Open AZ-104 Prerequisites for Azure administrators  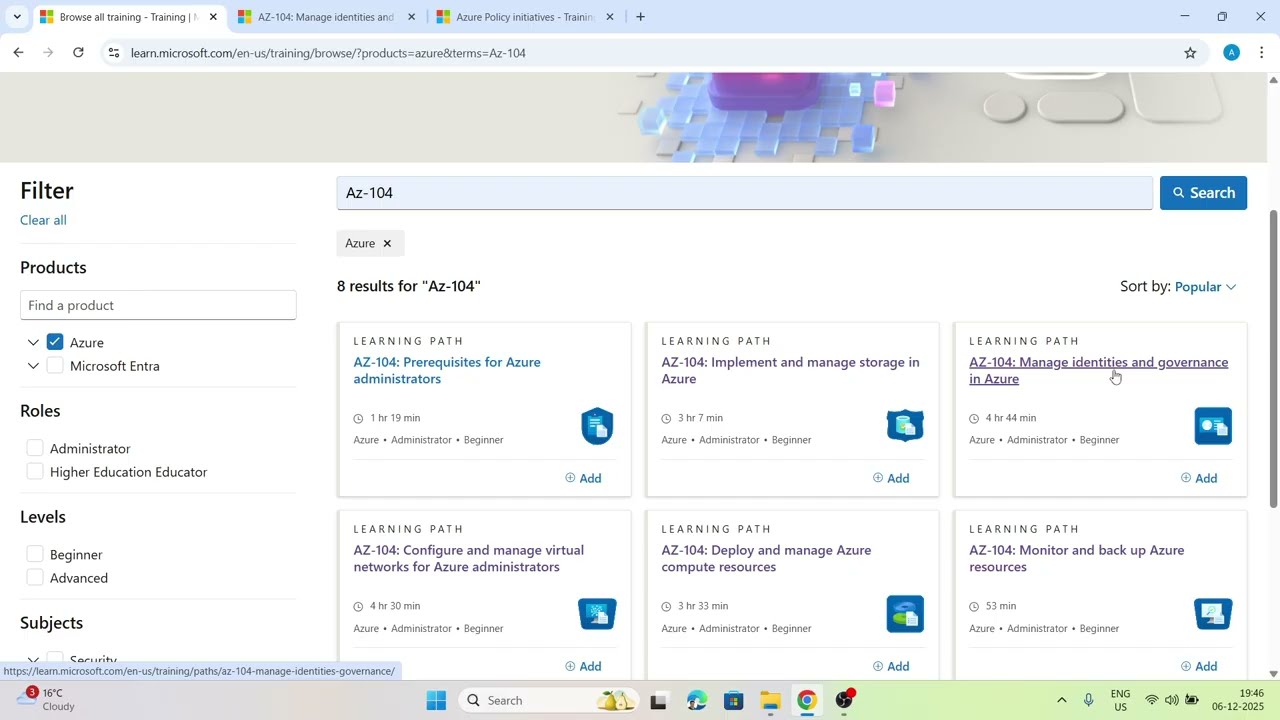447,370
